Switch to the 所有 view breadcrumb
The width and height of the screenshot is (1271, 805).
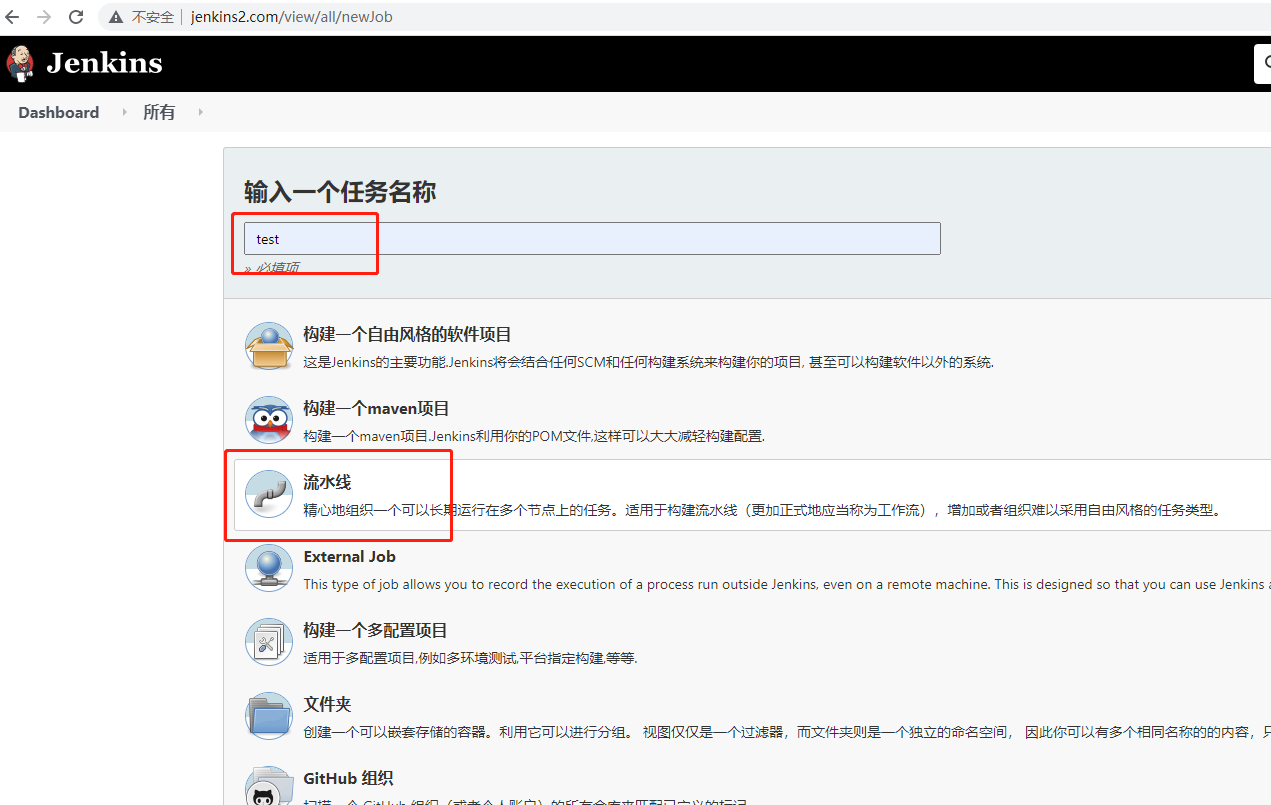coord(159,112)
